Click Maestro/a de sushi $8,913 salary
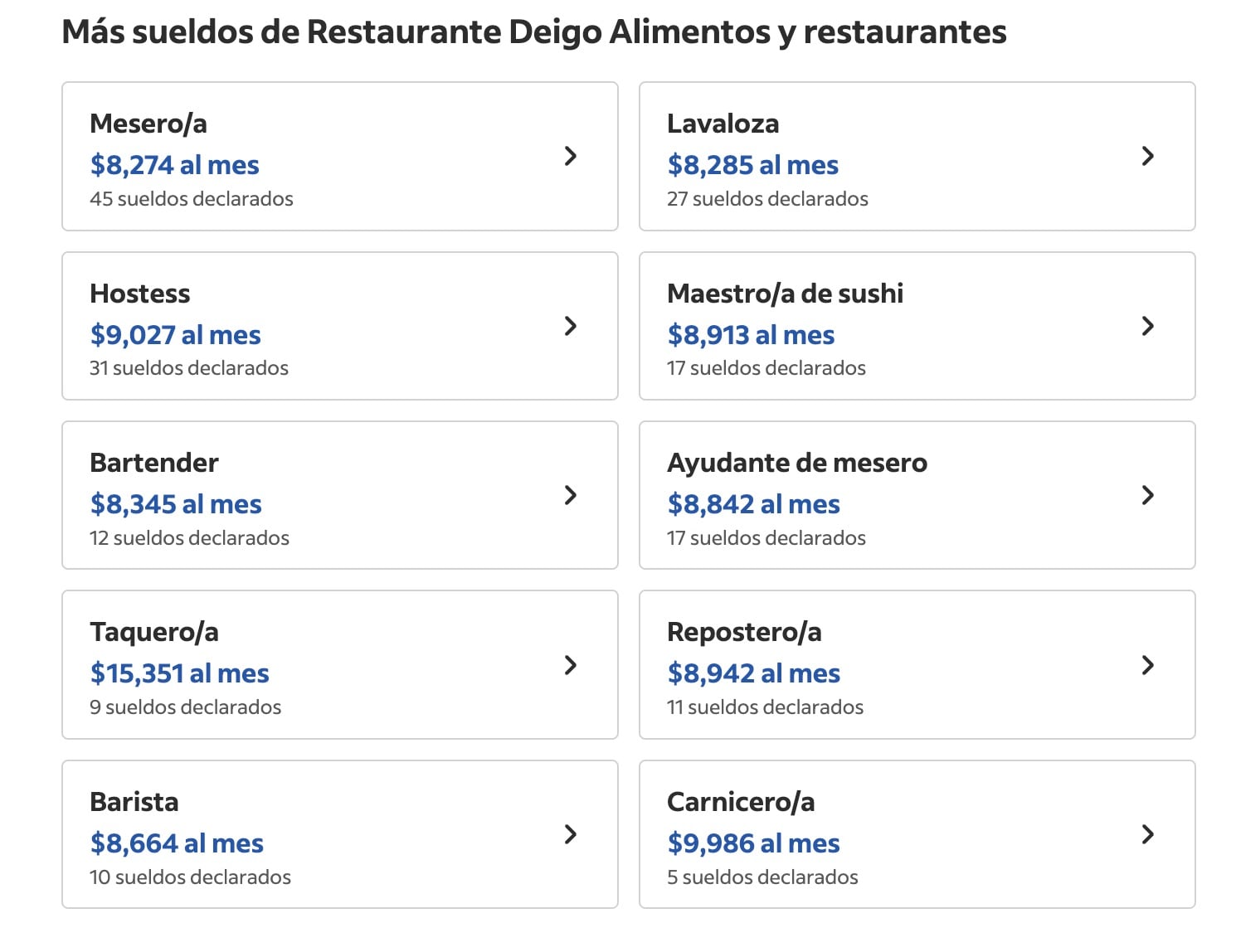This screenshot has width=1236, height=952. coord(751,335)
